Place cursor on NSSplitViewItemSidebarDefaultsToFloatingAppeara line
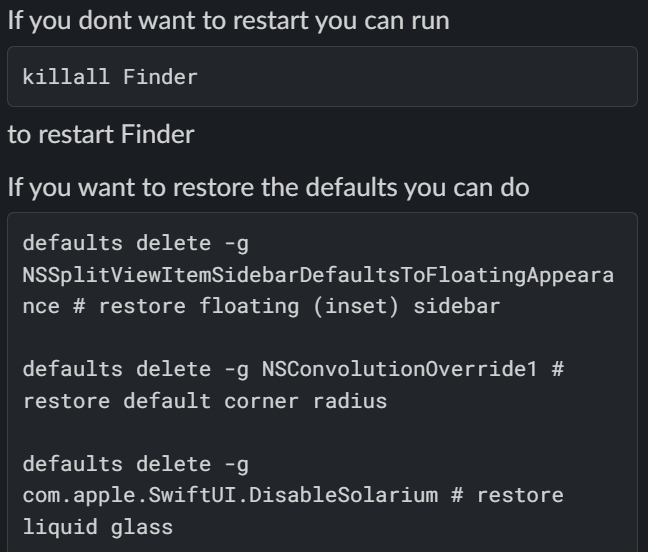The height and width of the screenshot is (552, 648). pos(318,275)
